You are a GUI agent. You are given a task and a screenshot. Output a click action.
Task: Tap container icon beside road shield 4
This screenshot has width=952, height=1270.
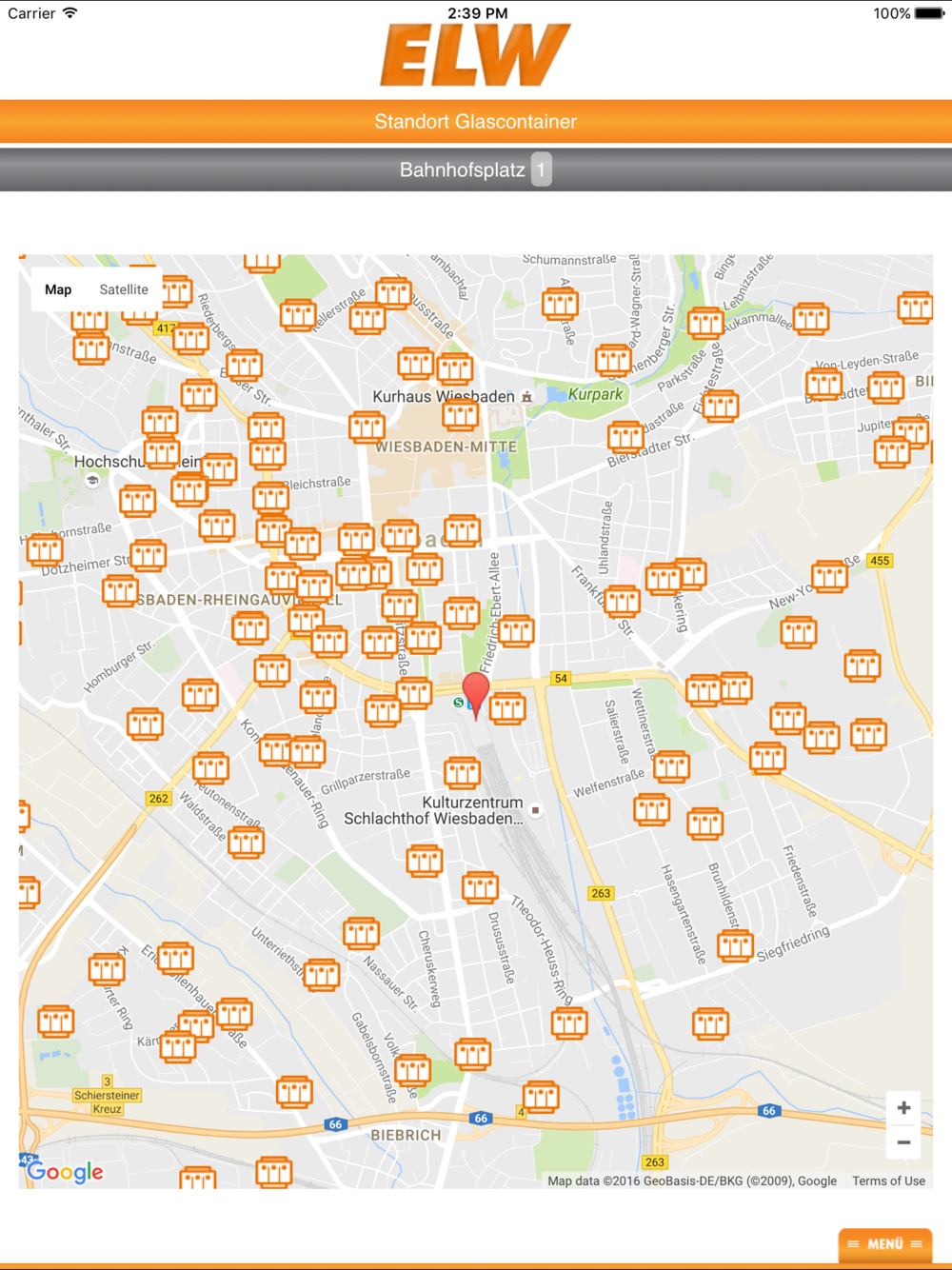click(541, 1097)
